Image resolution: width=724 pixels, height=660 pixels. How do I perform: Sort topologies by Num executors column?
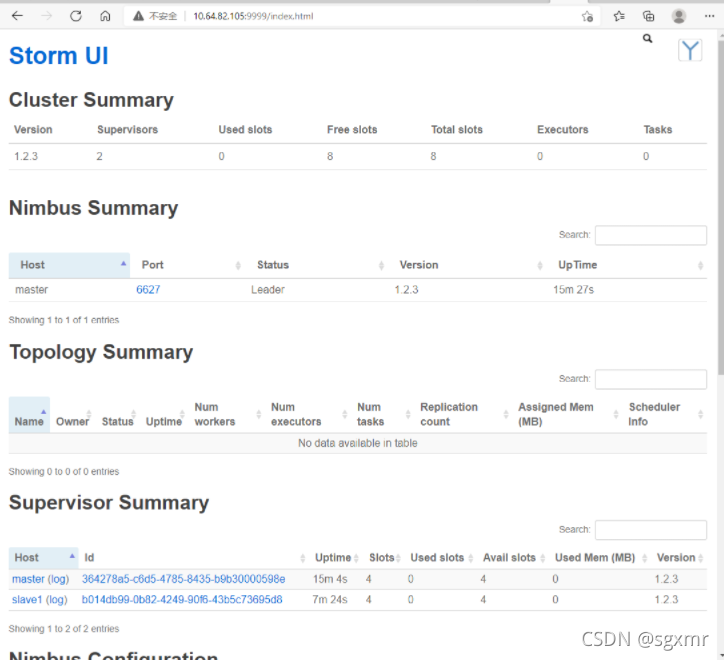308,414
